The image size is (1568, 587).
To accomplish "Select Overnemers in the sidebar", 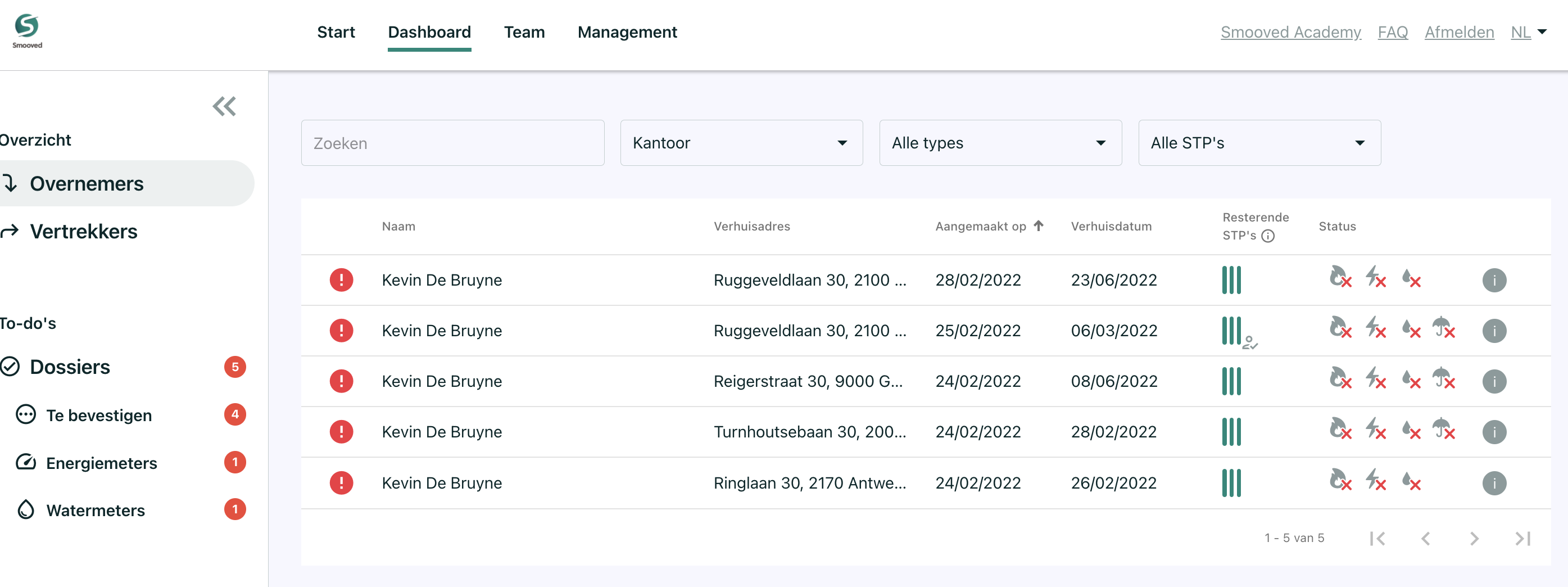I will coord(126,183).
